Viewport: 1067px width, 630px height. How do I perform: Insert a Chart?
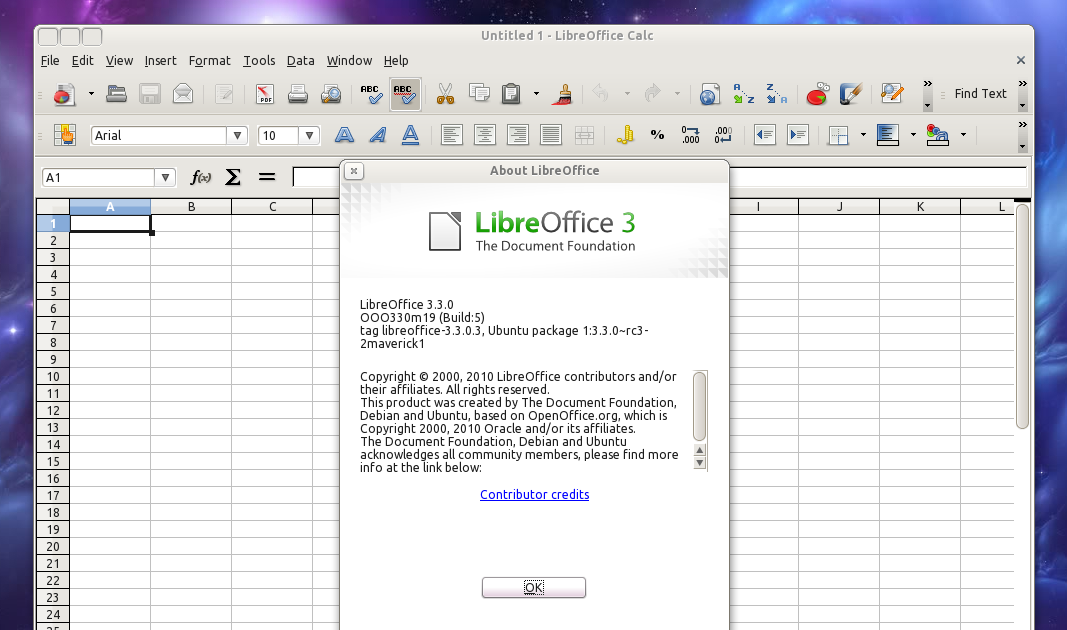point(817,94)
